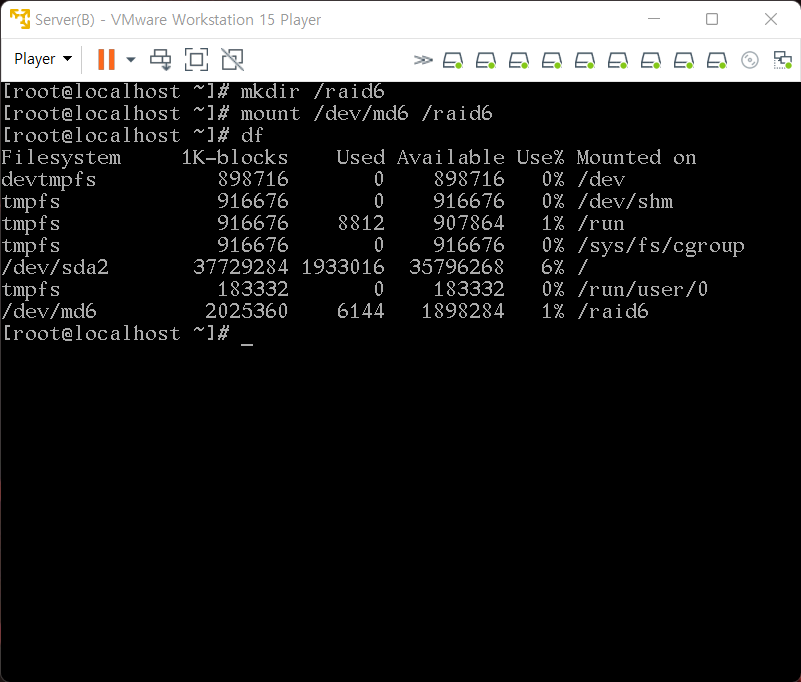The image size is (801, 682).
Task: Click the VMware logo in title bar
Action: [x=20, y=19]
